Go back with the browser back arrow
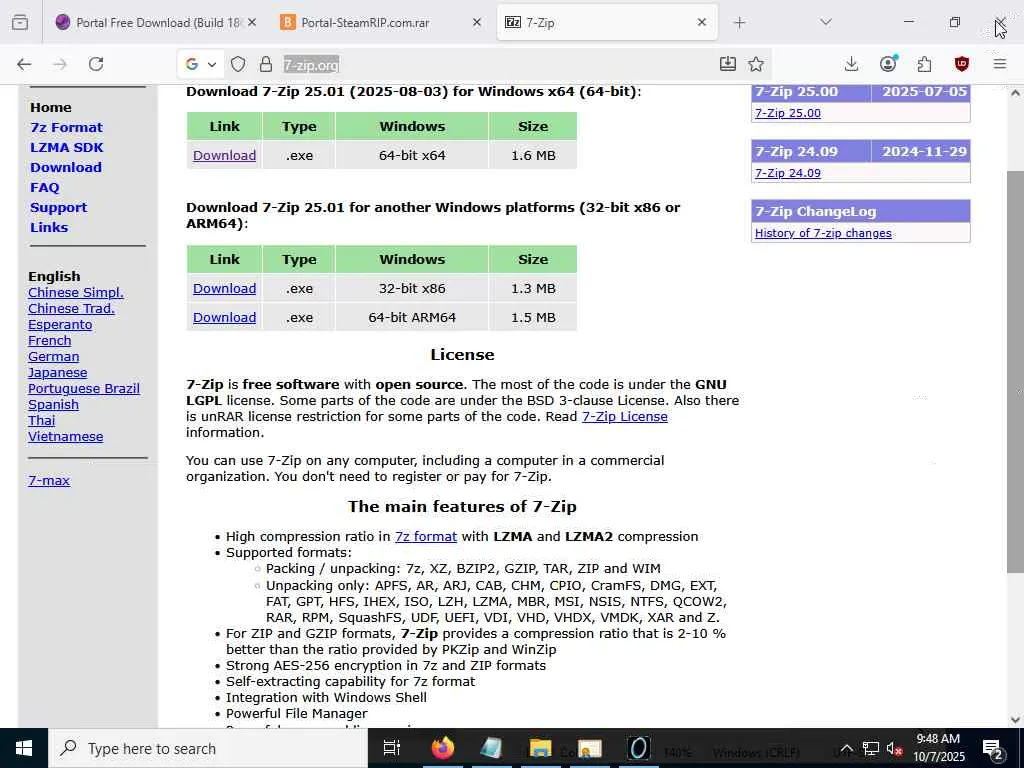 [x=24, y=64]
